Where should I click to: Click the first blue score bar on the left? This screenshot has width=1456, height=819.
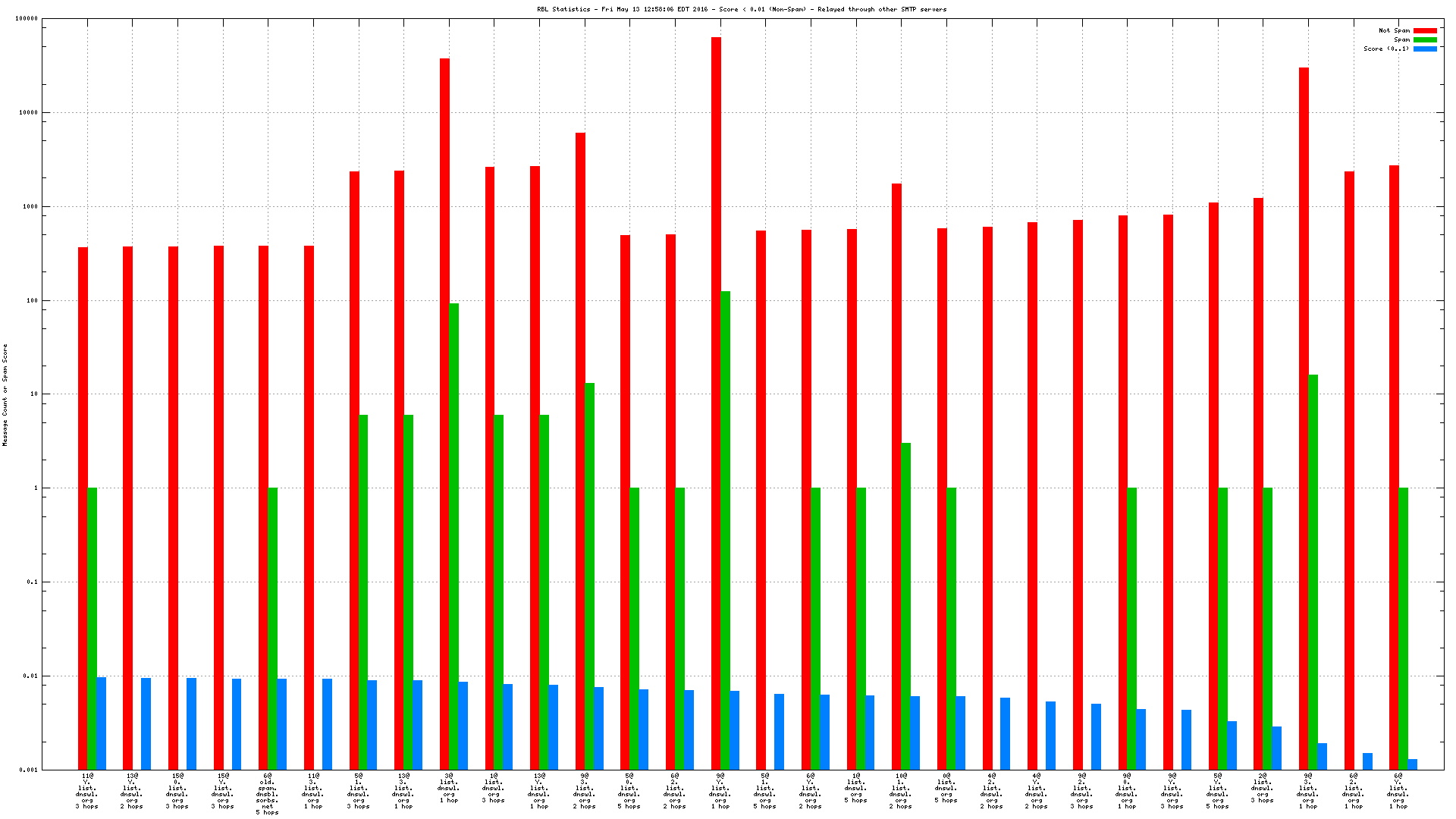coord(101,723)
